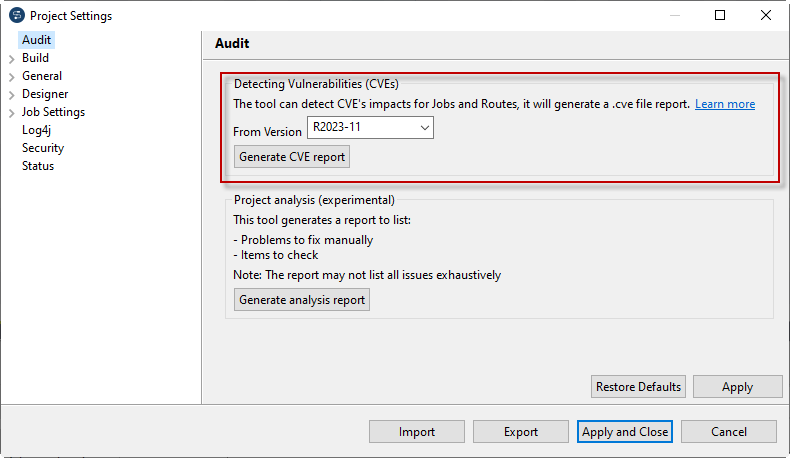Click the Import button
The image size is (790, 458).
(417, 432)
